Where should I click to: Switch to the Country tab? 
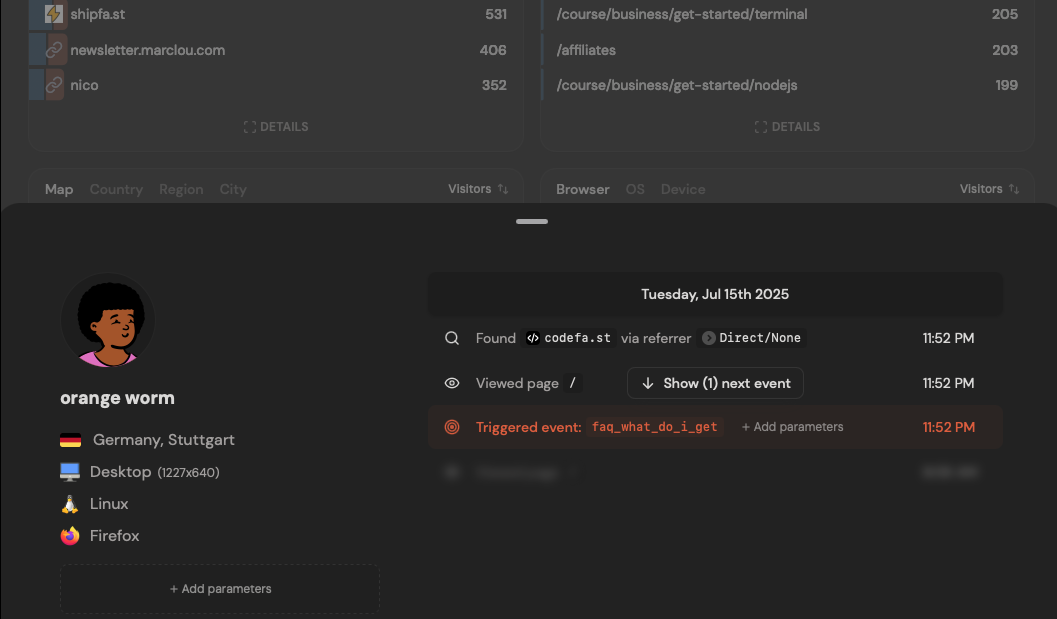(x=115, y=189)
